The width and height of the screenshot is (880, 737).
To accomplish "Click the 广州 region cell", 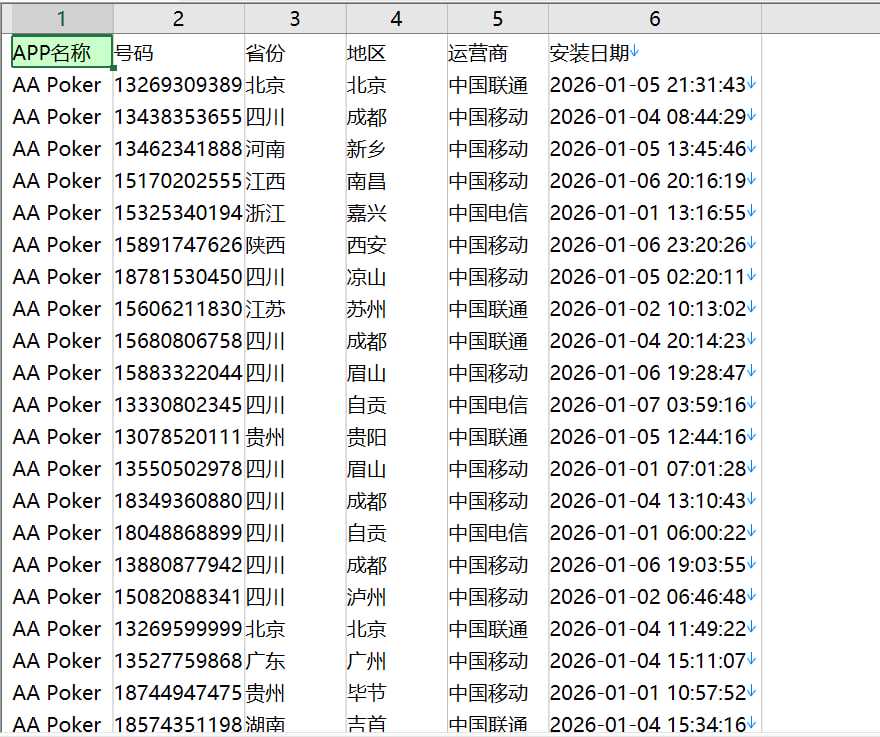I will [396, 661].
